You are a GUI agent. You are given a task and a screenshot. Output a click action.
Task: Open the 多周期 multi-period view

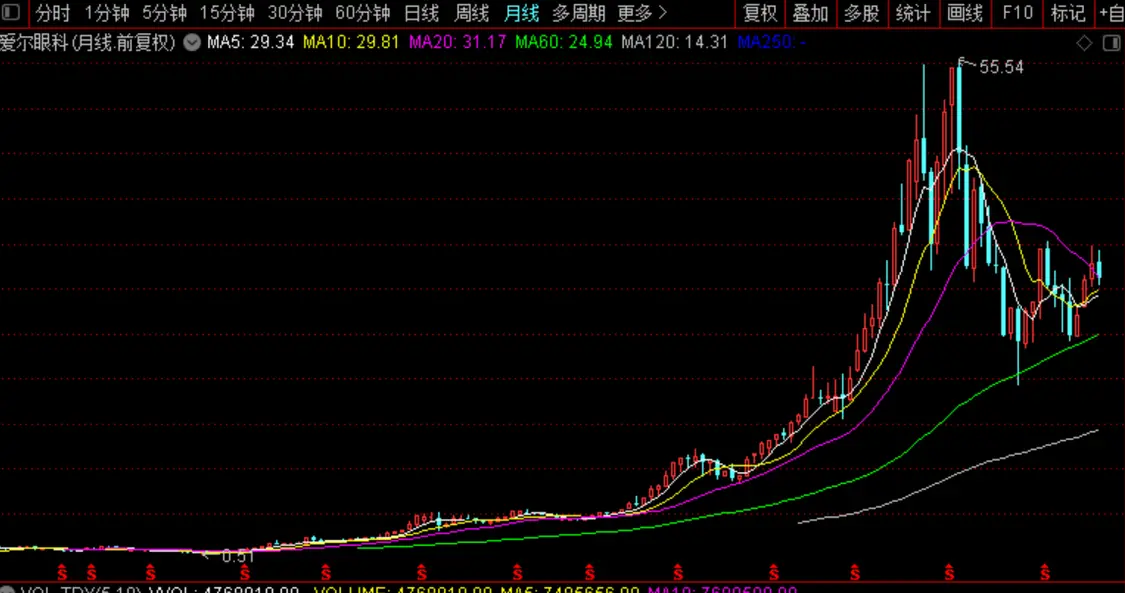579,13
